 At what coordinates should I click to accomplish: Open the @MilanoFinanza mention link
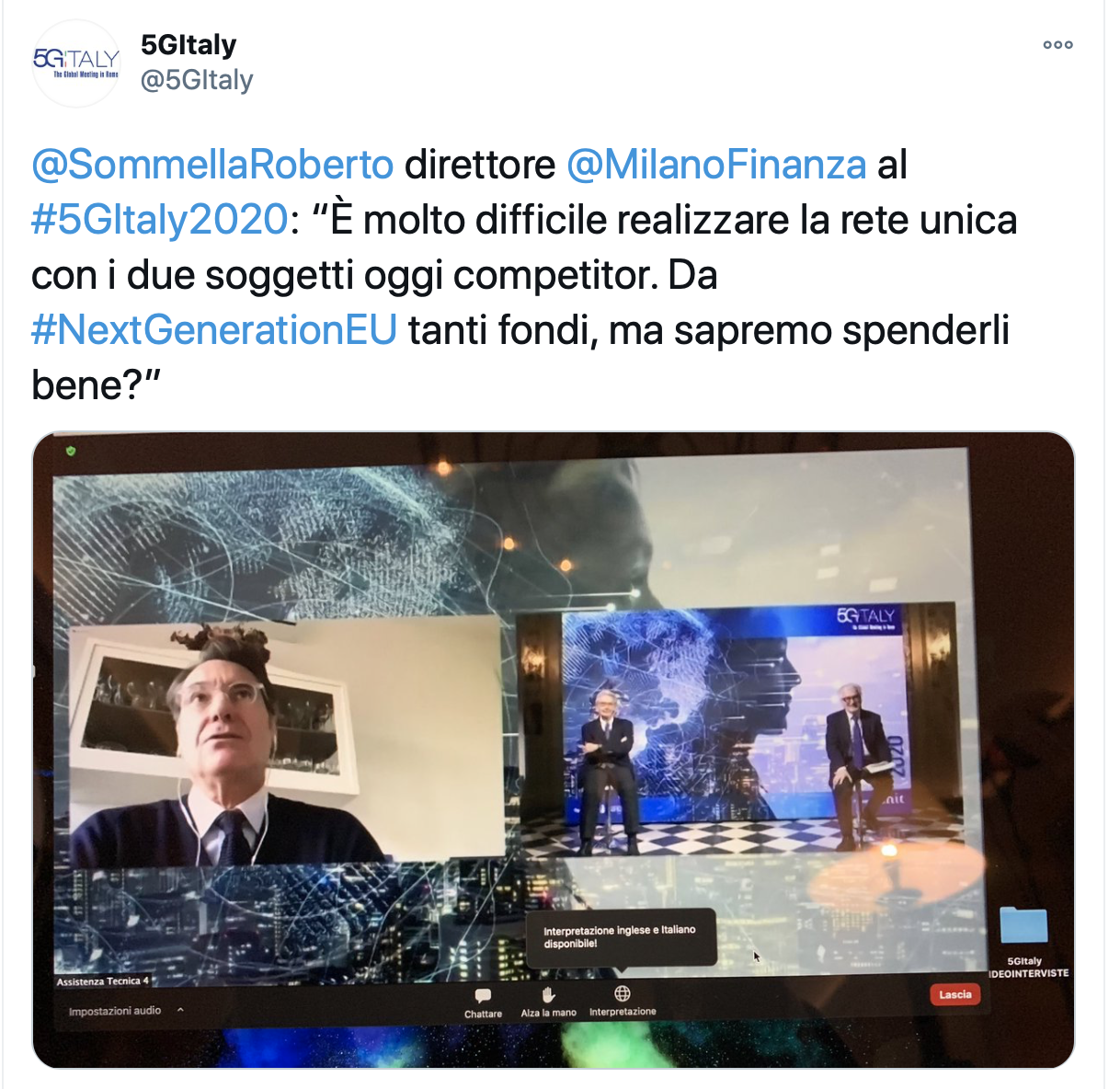click(x=716, y=165)
